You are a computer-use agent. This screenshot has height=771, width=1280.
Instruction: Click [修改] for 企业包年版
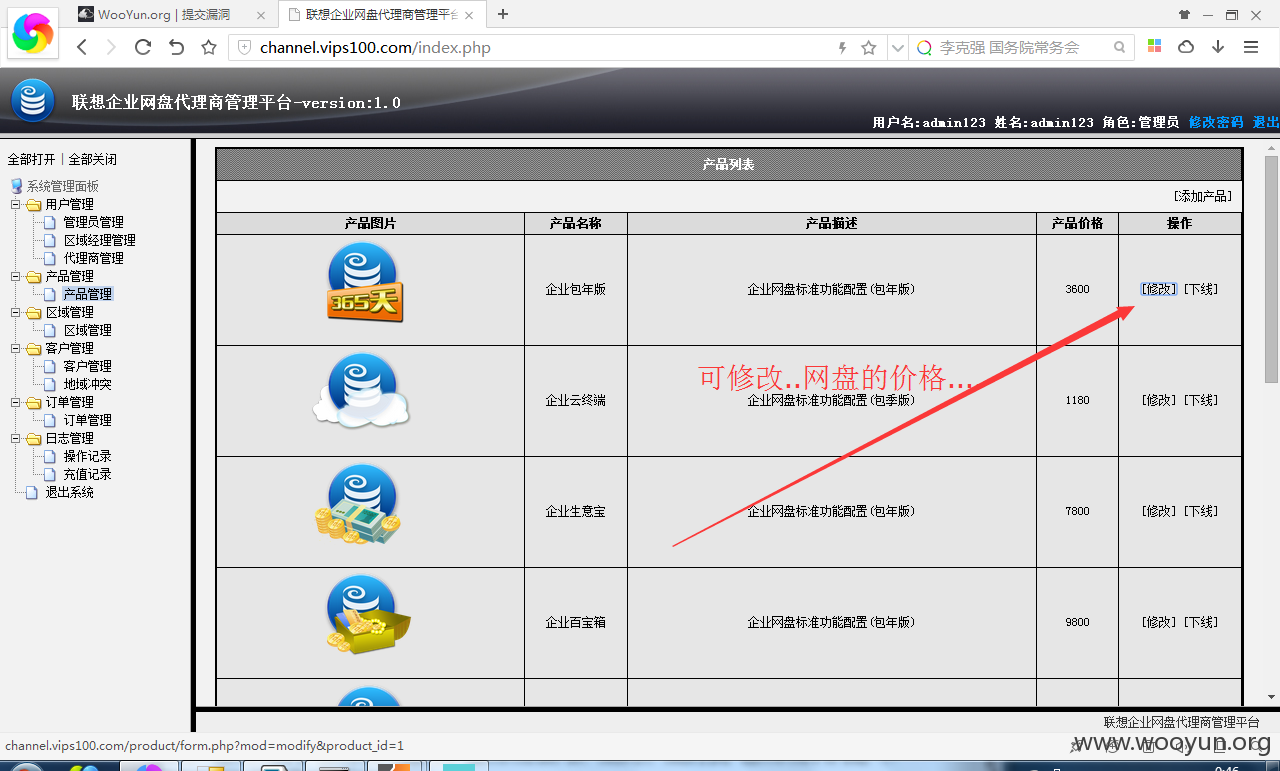[x=1160, y=289]
